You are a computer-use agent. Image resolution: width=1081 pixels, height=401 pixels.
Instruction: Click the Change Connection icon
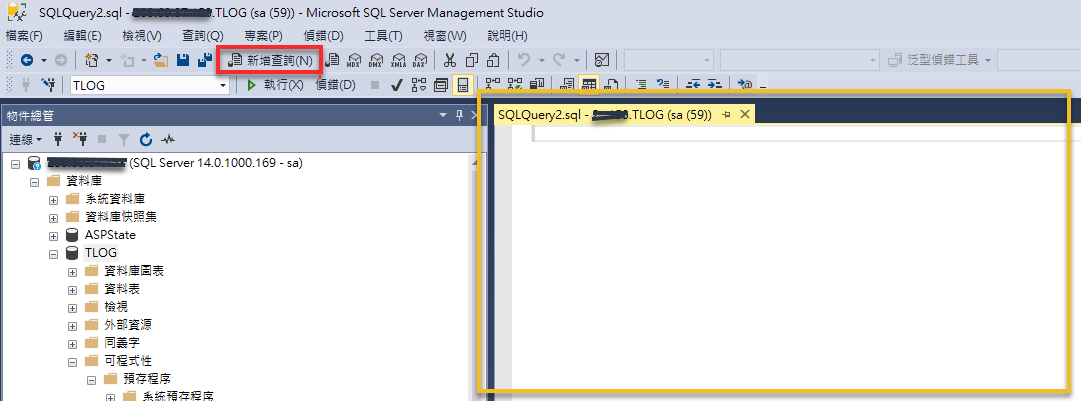click(x=48, y=85)
